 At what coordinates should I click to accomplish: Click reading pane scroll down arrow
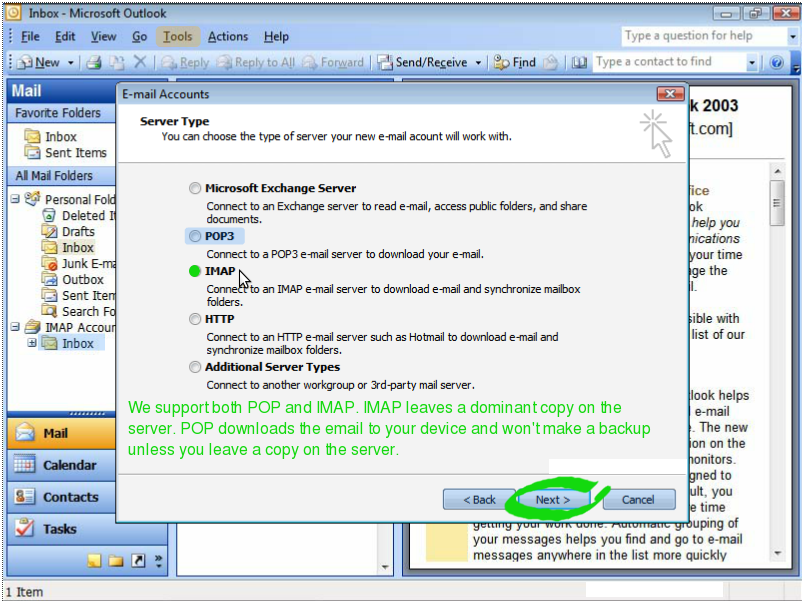(x=777, y=553)
